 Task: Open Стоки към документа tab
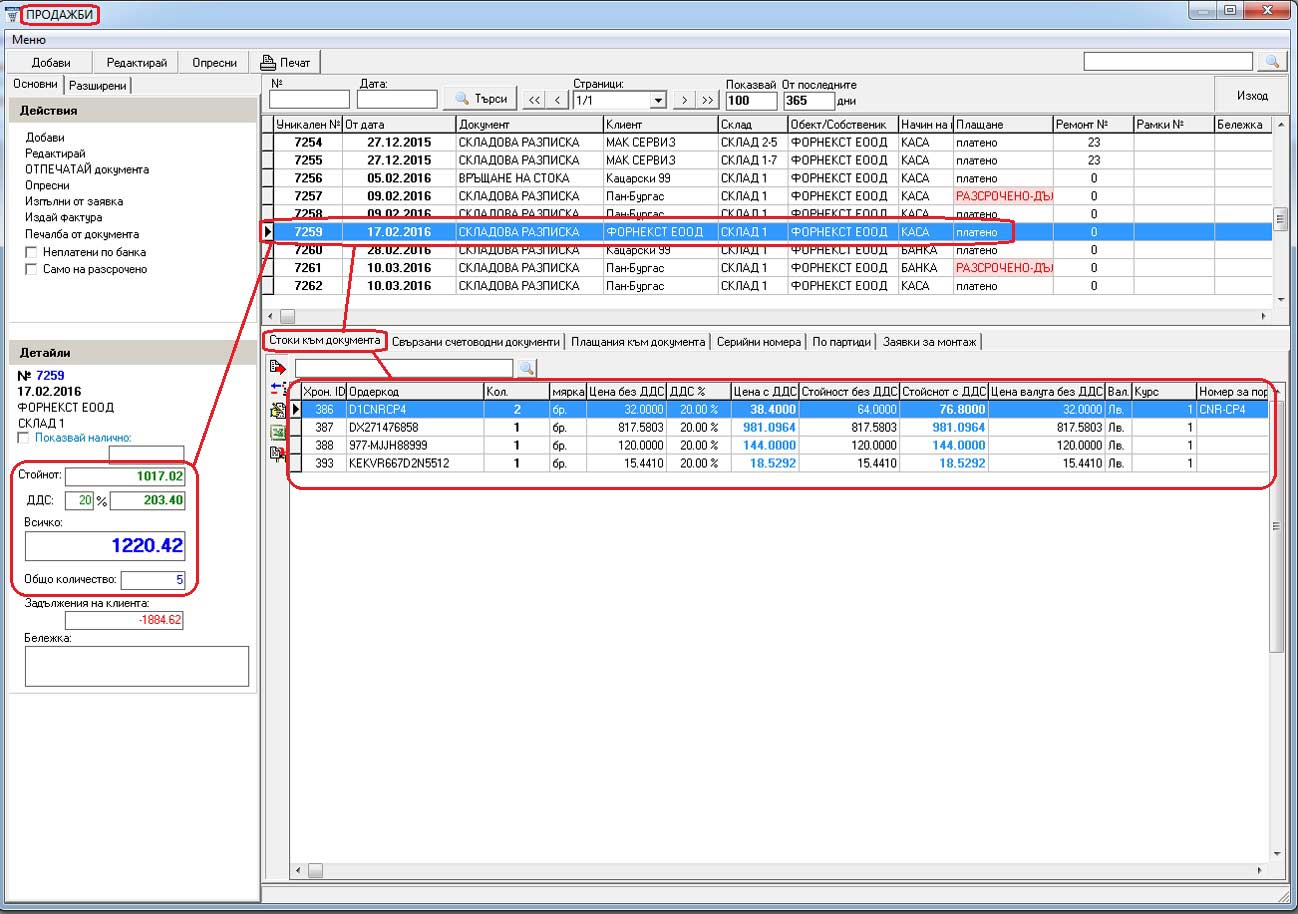(x=325, y=341)
